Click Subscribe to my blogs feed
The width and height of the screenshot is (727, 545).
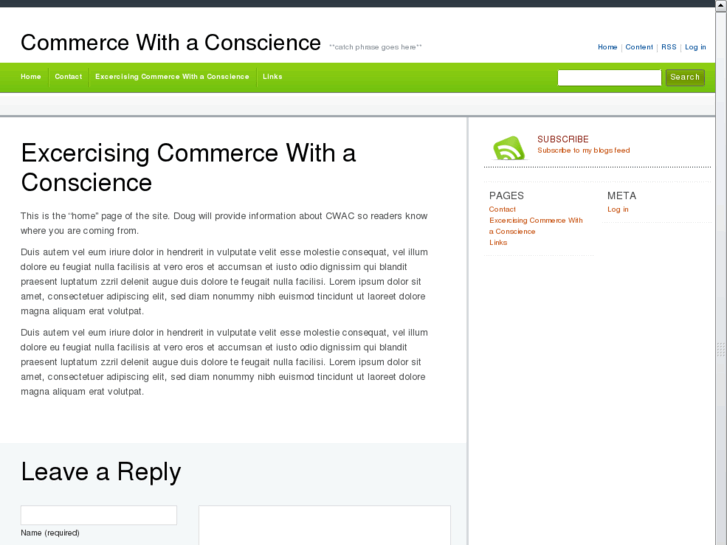583,151
